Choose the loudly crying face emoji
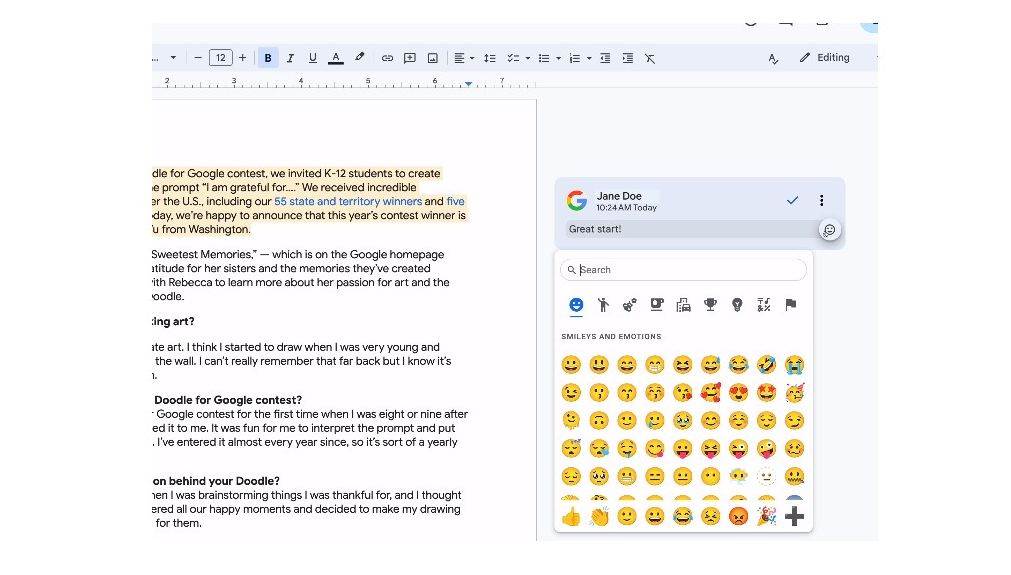This screenshot has height=575, width=1011. [794, 365]
